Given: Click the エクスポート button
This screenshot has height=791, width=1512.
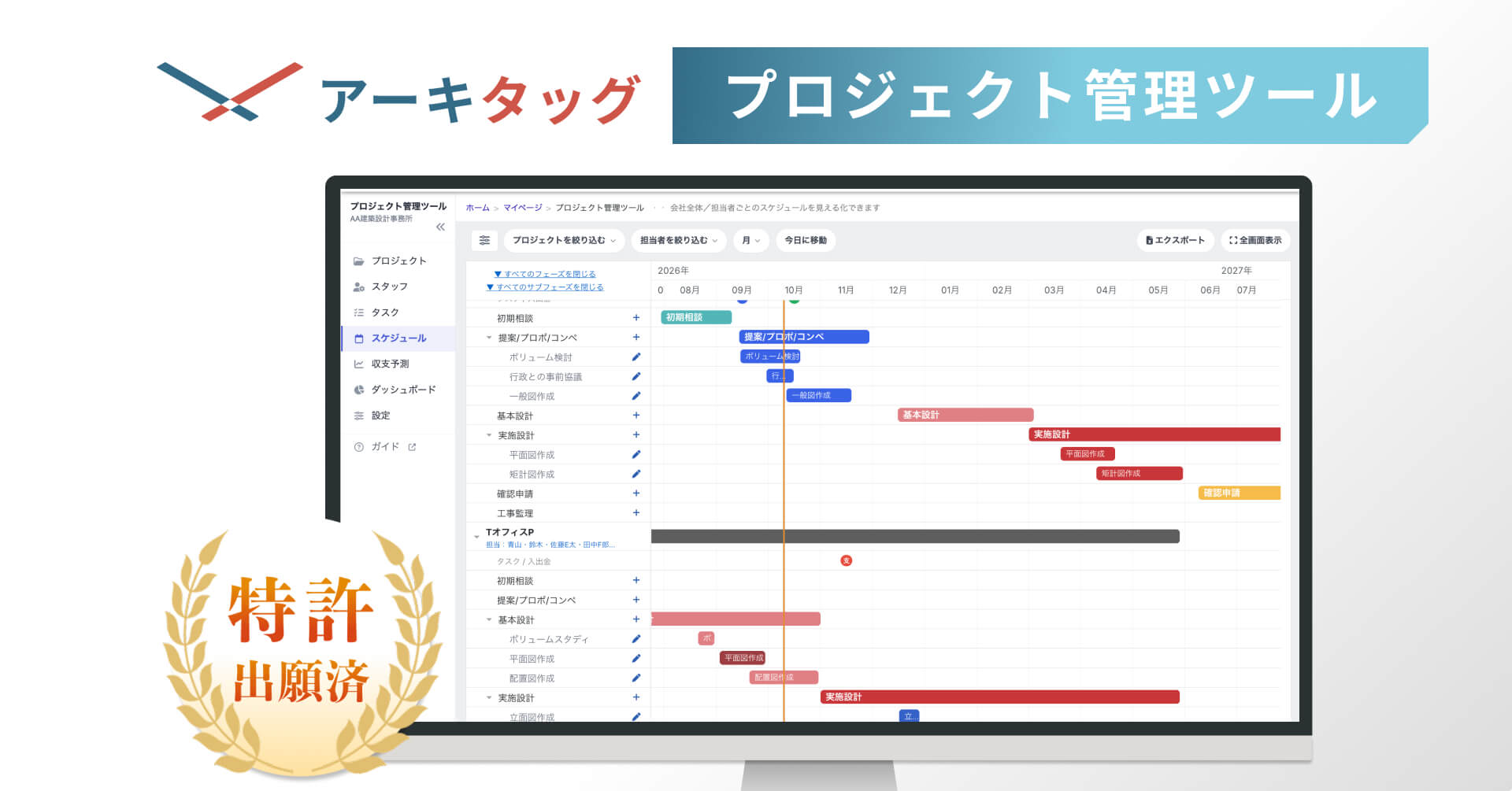Looking at the screenshot, I should (1175, 240).
